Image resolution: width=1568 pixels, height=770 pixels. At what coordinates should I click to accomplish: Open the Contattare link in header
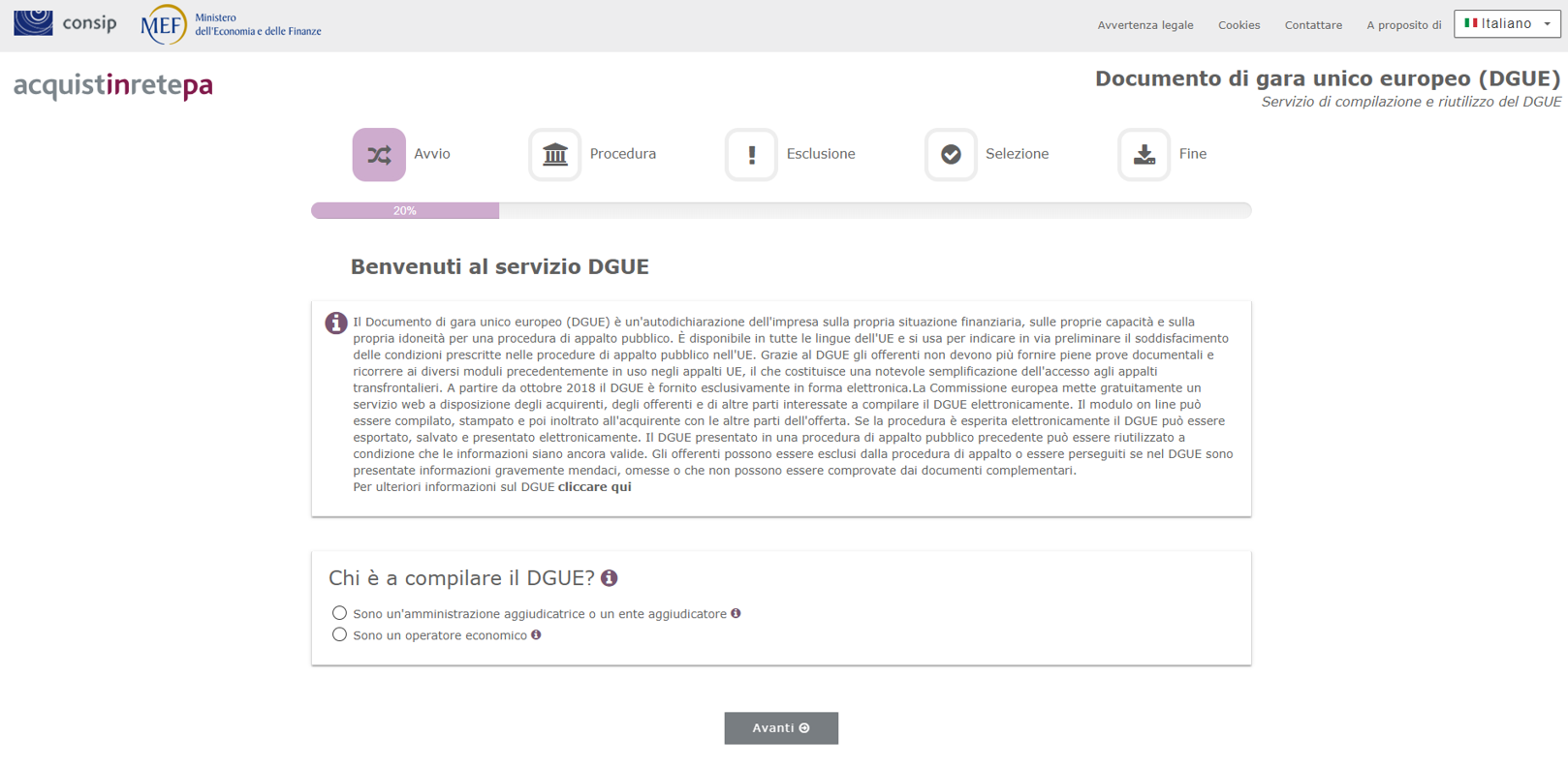[1313, 25]
